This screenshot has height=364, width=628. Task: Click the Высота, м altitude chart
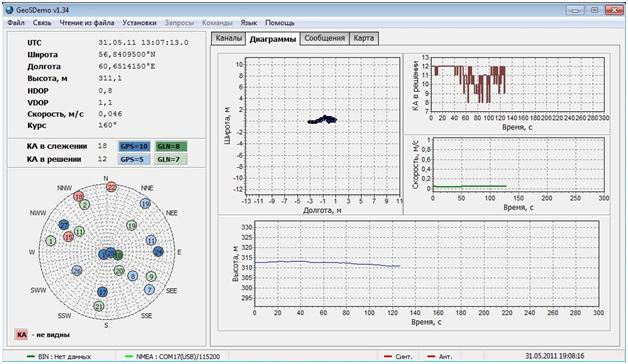[427, 264]
